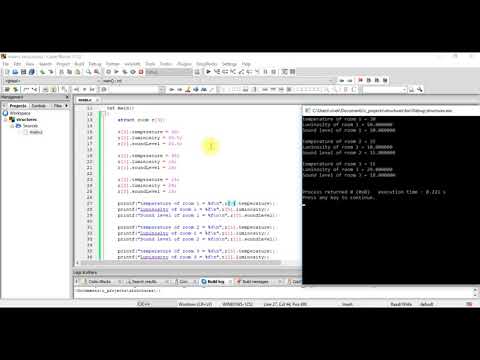
Task: Cut selection with the scissors icon
Action: point(61,72)
